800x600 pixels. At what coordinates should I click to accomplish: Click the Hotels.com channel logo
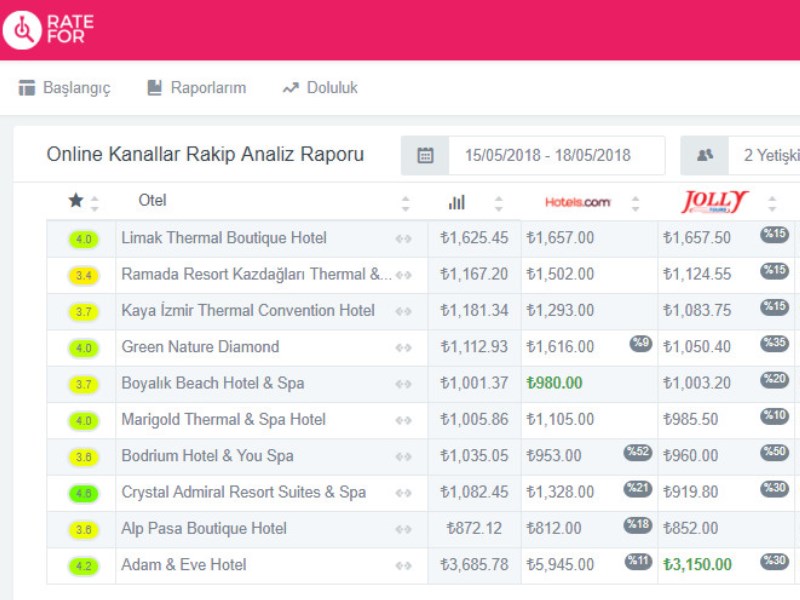pyautogui.click(x=577, y=202)
